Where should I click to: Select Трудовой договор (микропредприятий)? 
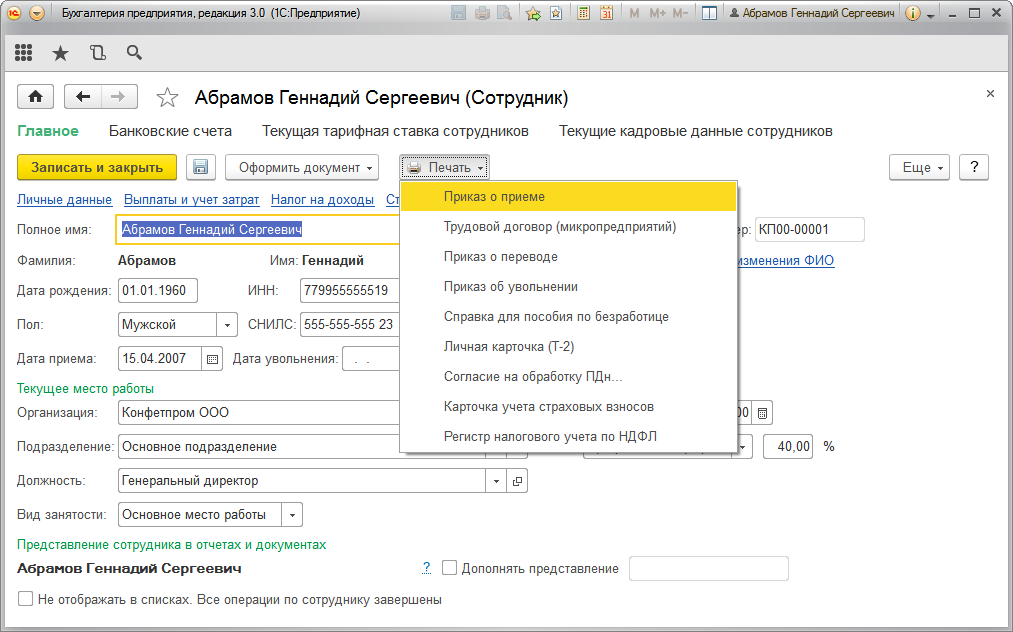pyautogui.click(x=569, y=227)
